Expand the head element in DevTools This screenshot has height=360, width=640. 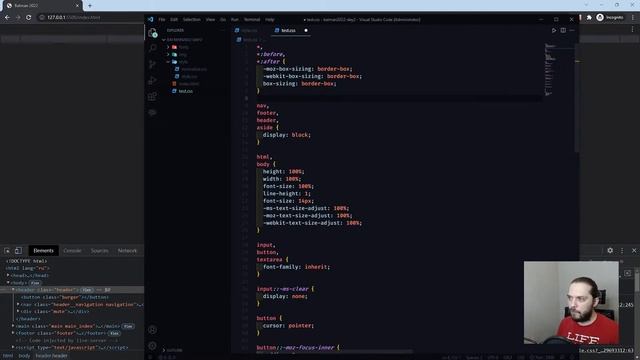(x=8, y=276)
